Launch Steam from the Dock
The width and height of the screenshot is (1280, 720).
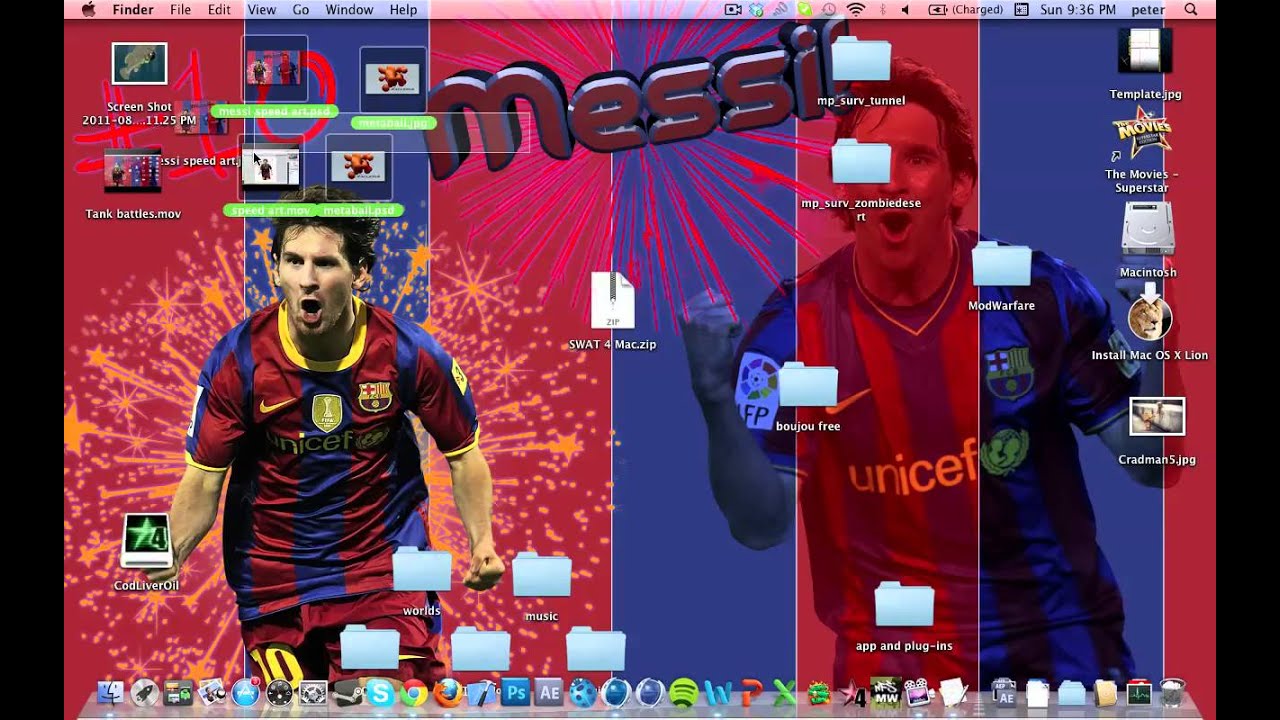coord(347,693)
